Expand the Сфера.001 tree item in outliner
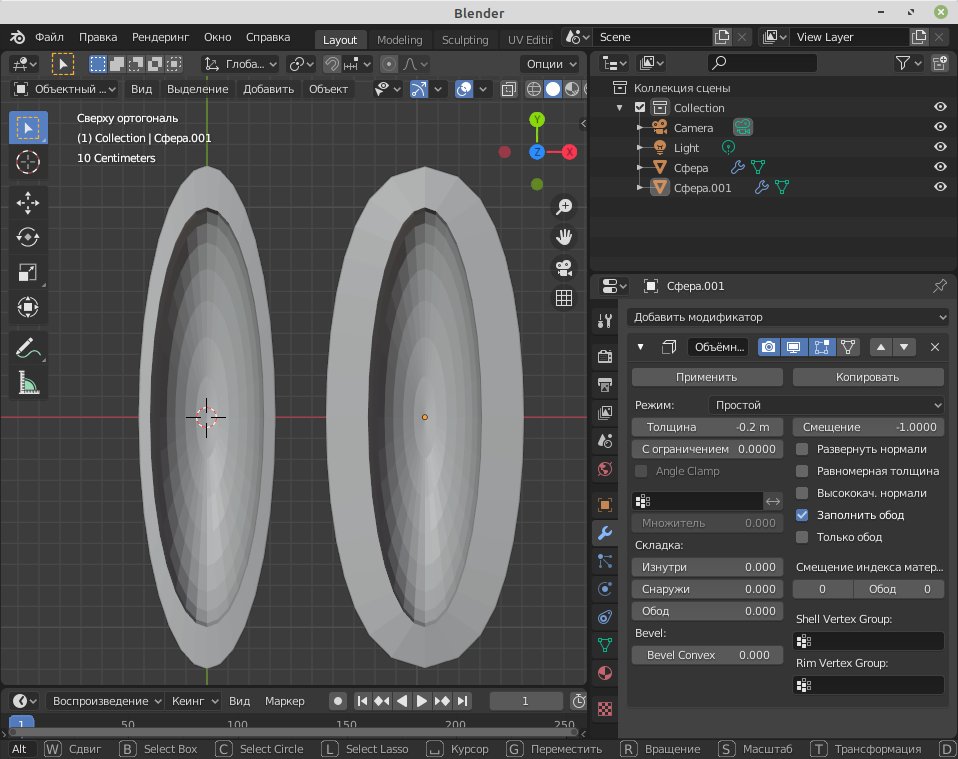The height and width of the screenshot is (759, 958). [x=641, y=188]
